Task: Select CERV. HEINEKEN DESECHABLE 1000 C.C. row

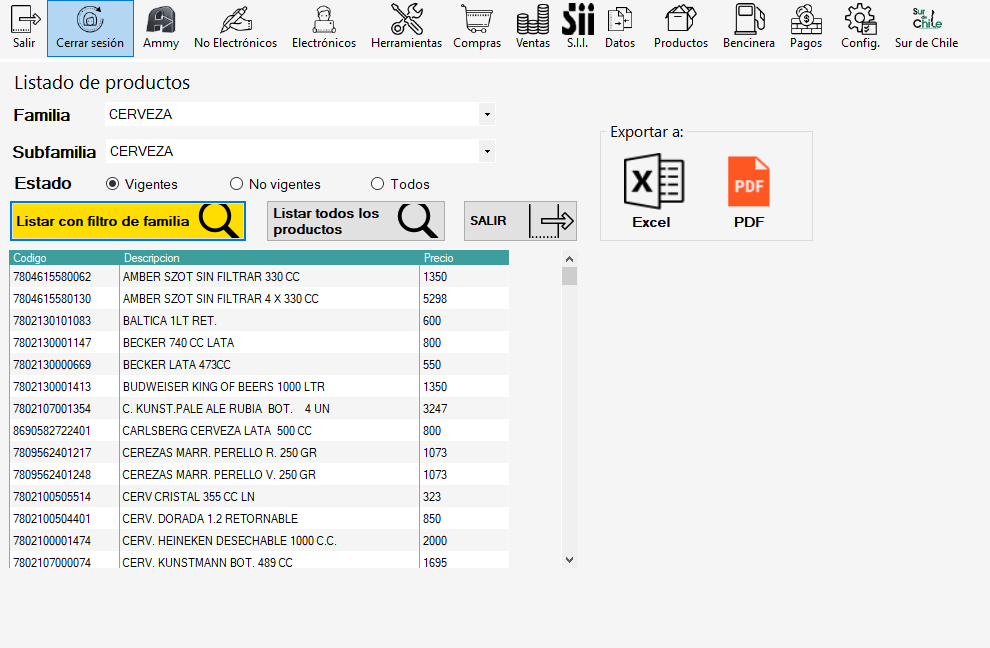Action: click(x=259, y=541)
